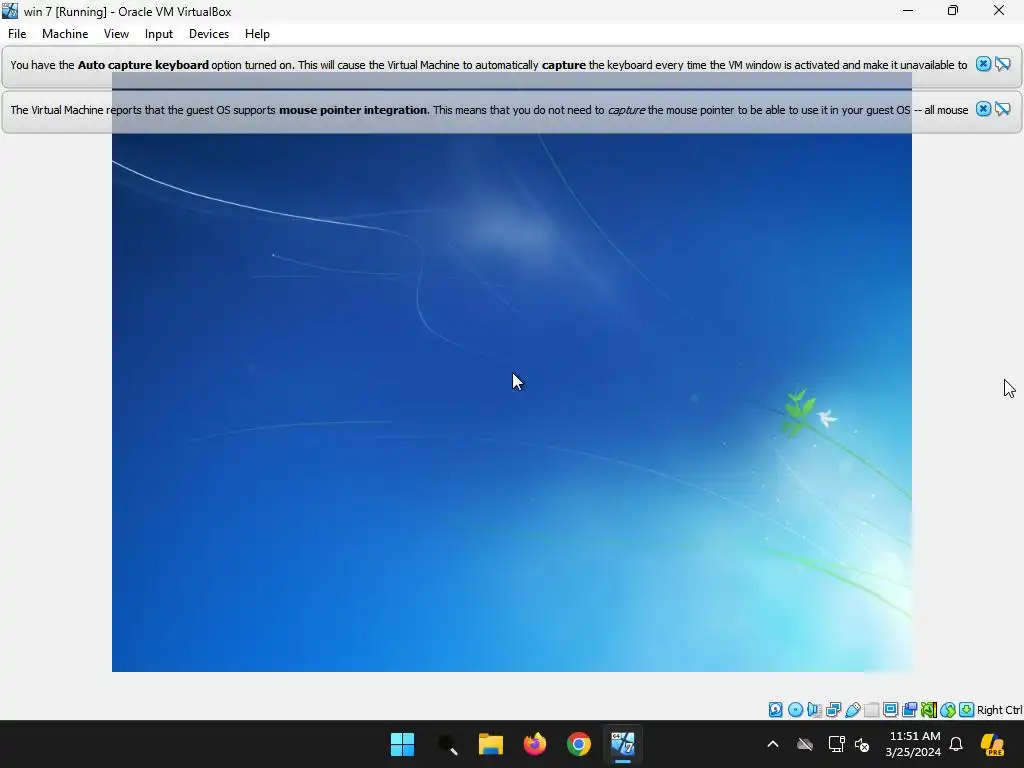The image size is (1024, 768).
Task: Open the View menu
Action: pyautogui.click(x=116, y=34)
